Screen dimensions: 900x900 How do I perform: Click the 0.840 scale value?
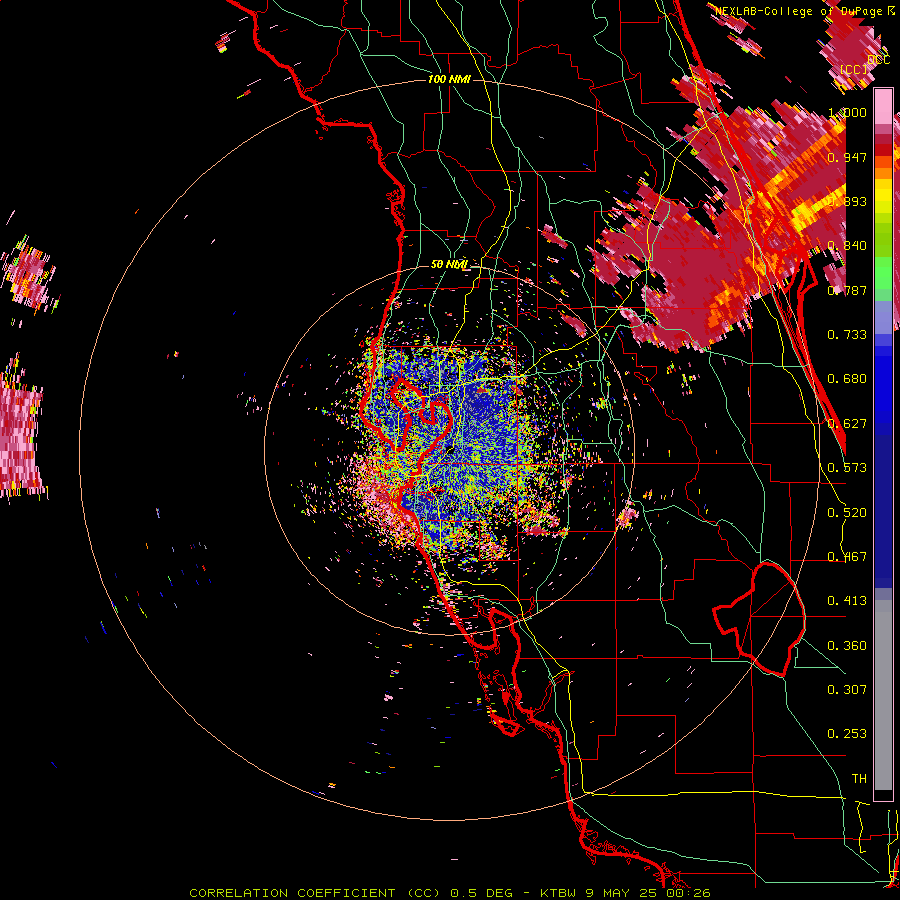coord(847,246)
